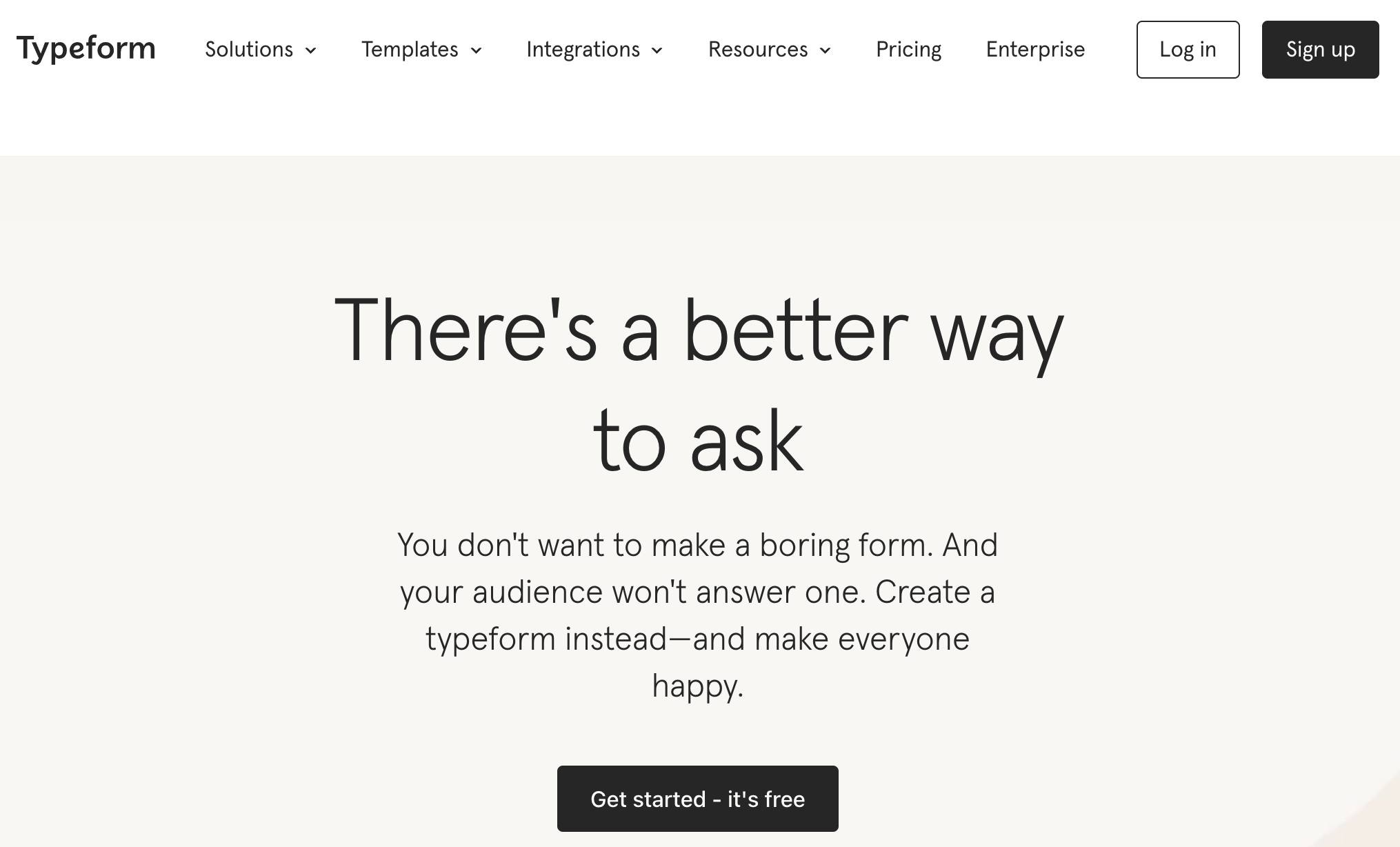Click the Sign up button
Image resolution: width=1400 pixels, height=847 pixels.
1320,50
